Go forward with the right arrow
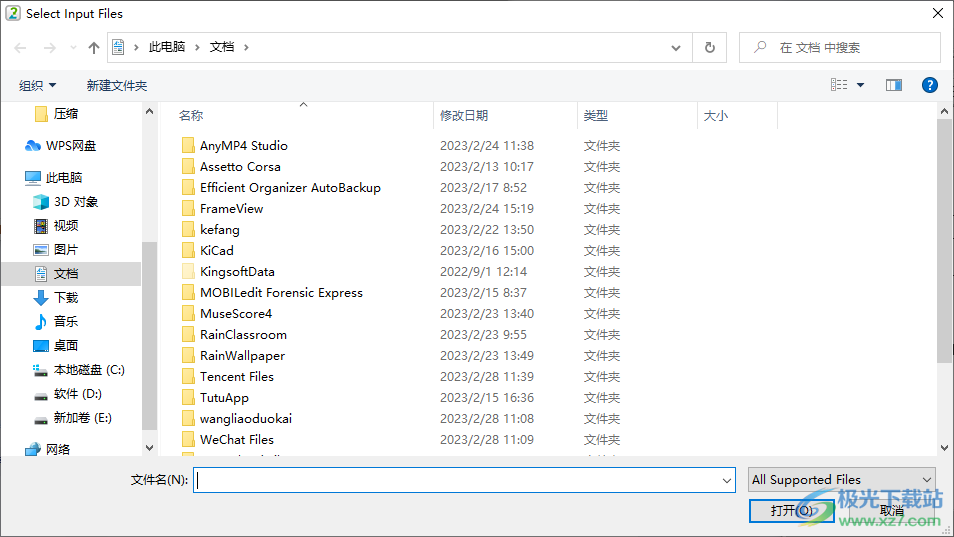 [50, 47]
